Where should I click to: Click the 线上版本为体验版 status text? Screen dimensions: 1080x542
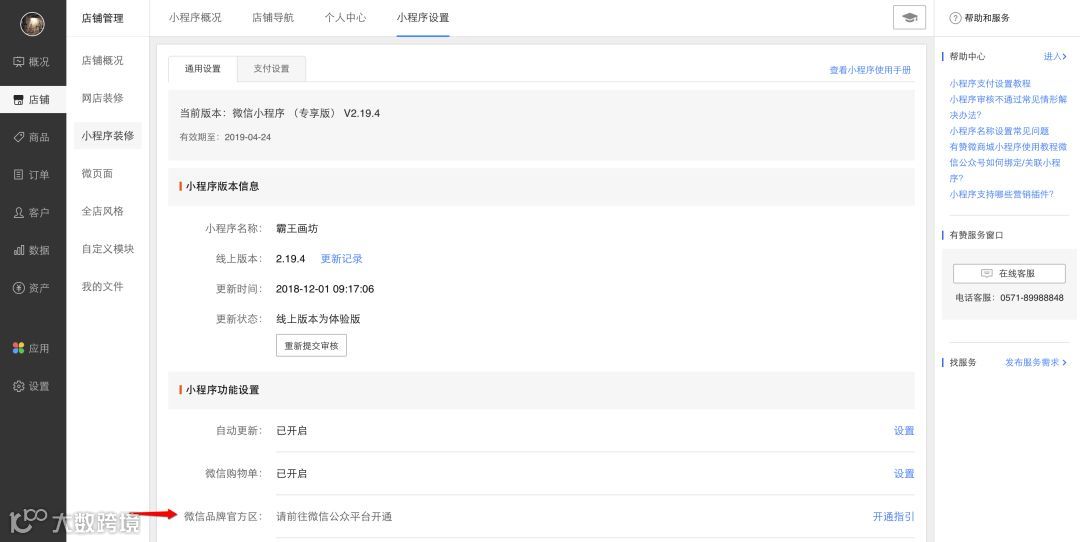point(318,319)
